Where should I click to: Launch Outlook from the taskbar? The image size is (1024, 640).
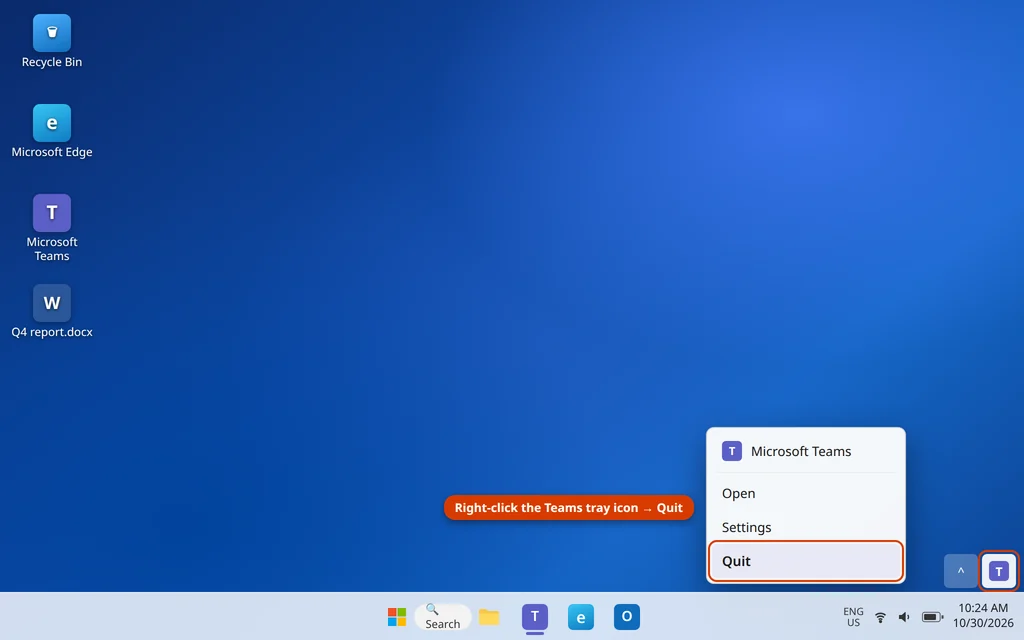click(x=627, y=616)
